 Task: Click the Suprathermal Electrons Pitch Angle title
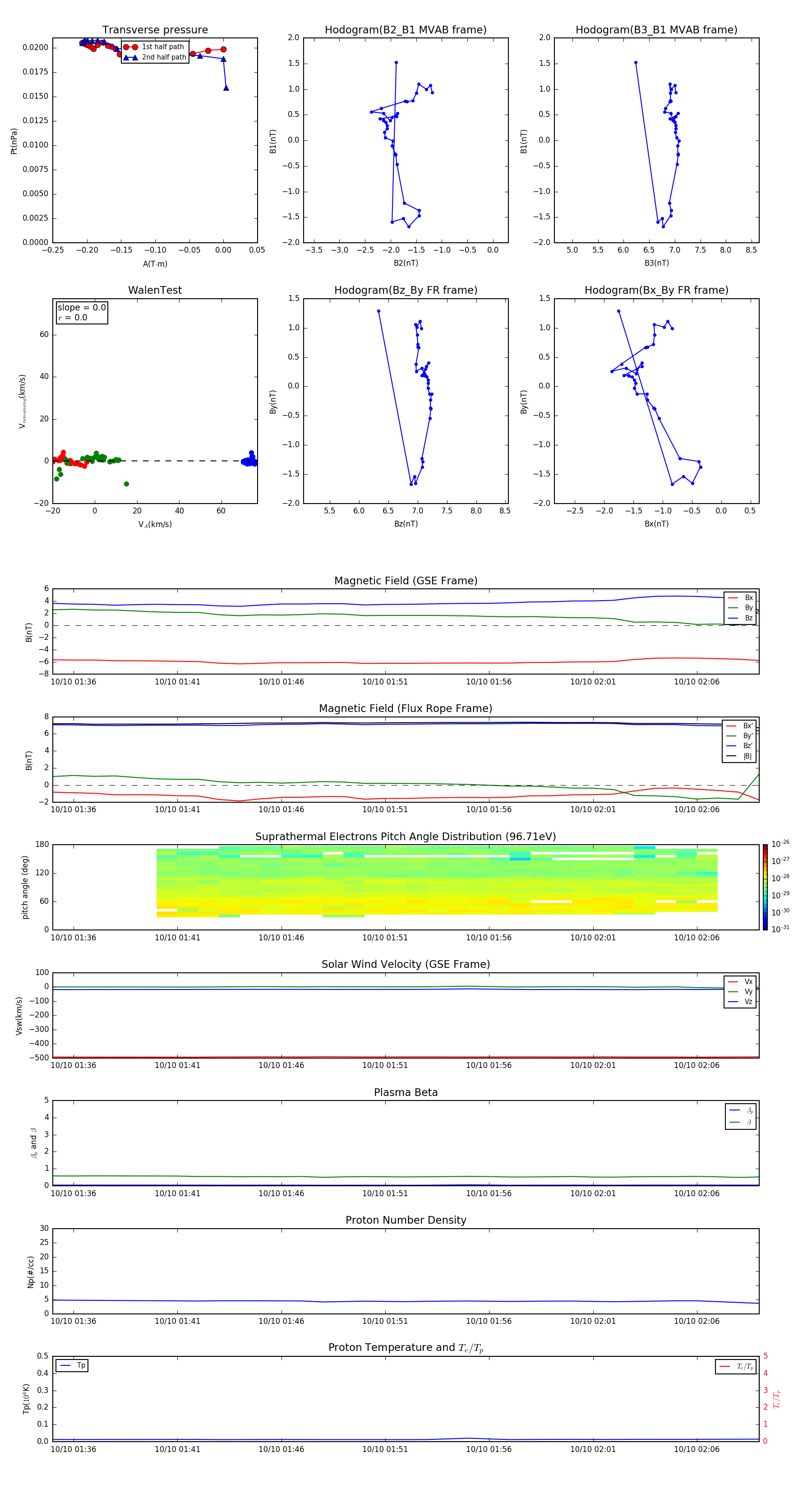[x=405, y=837]
